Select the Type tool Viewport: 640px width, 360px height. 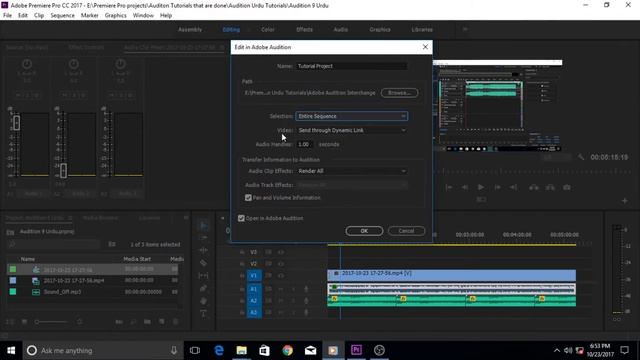coord(203,313)
